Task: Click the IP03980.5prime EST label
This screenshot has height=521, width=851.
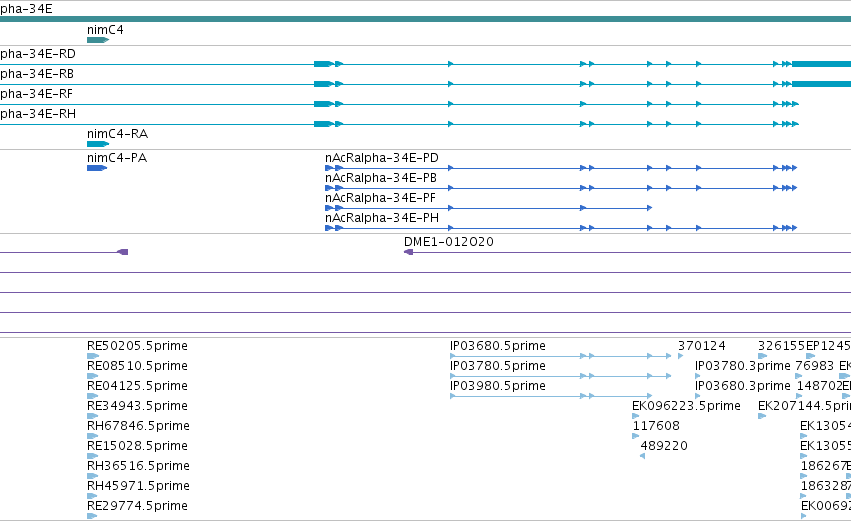Action: (x=498, y=386)
